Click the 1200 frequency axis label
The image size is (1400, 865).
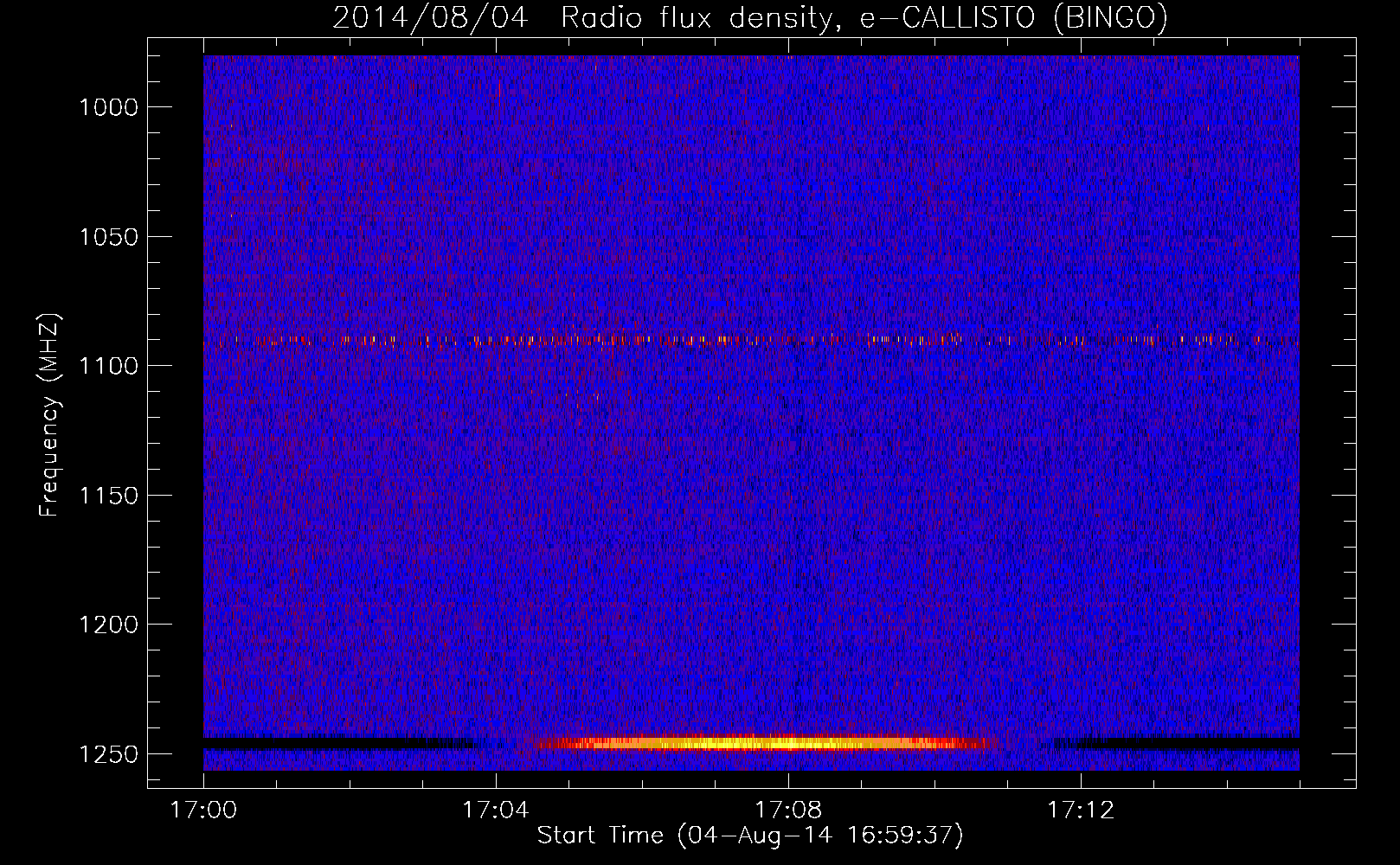[108, 625]
